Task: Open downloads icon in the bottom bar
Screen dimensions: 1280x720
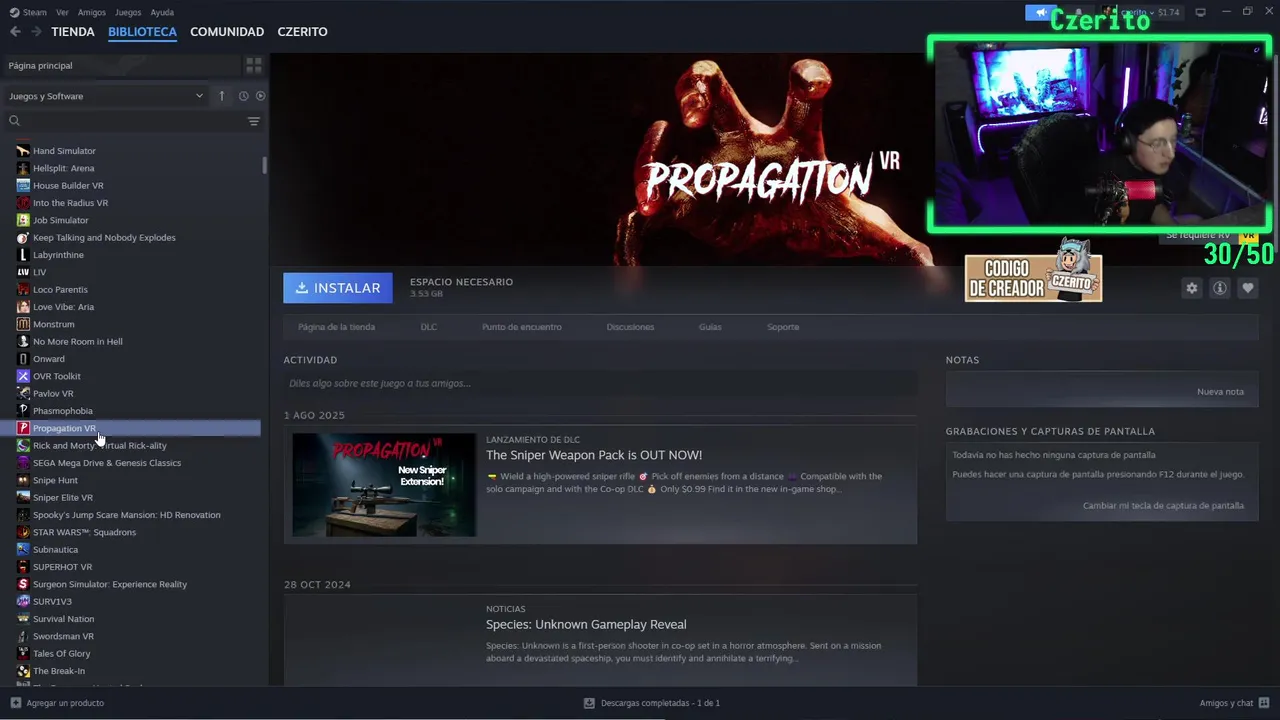Action: pos(589,703)
